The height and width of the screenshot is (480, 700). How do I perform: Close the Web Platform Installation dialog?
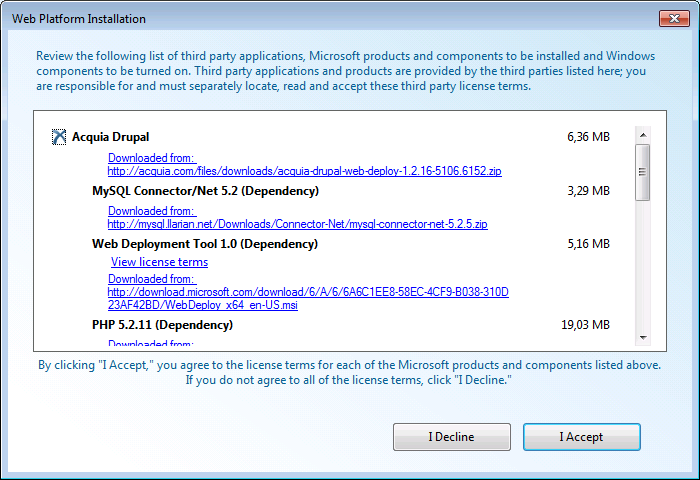coord(674,18)
